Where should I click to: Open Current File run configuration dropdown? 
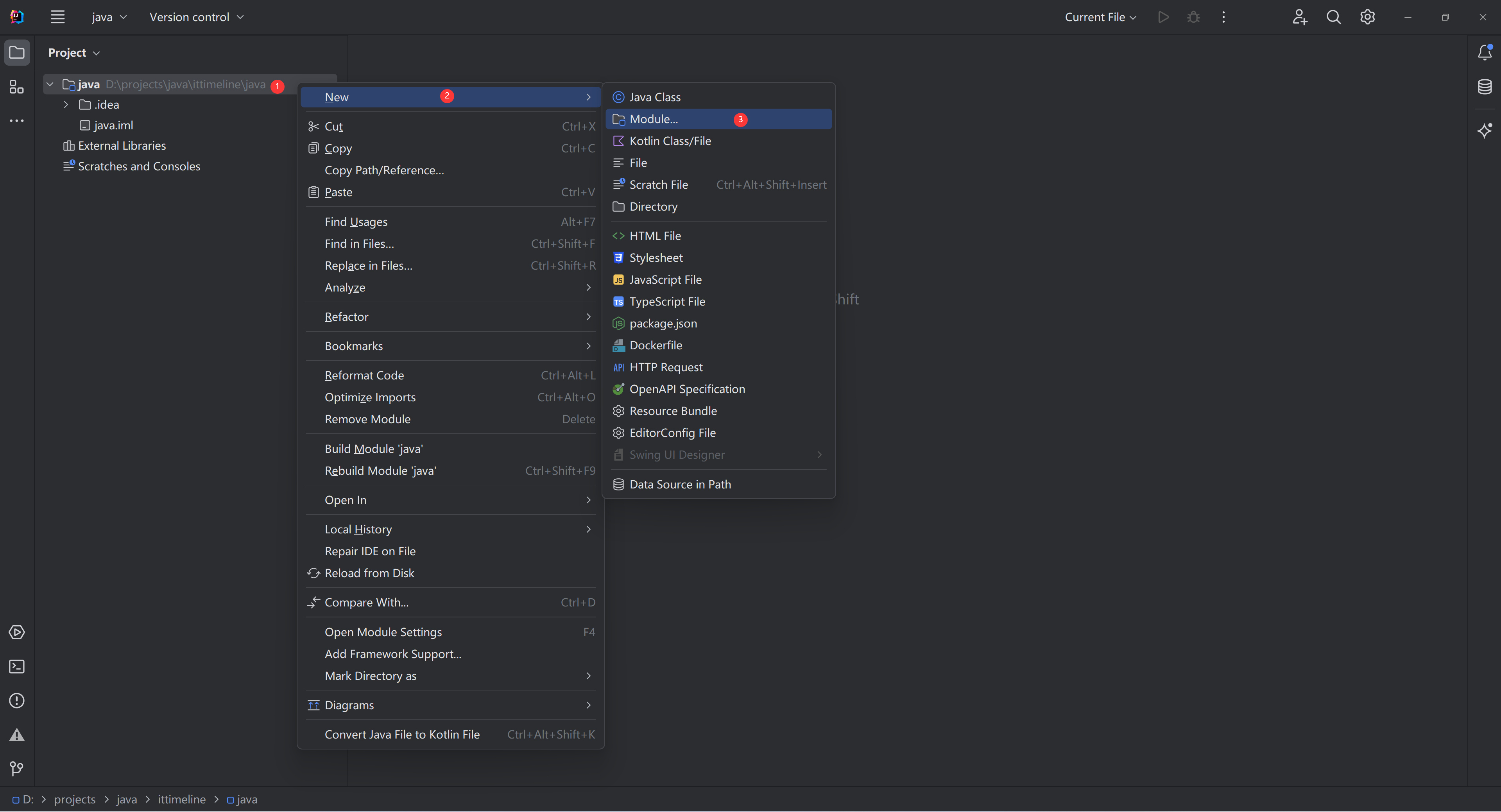1101,17
